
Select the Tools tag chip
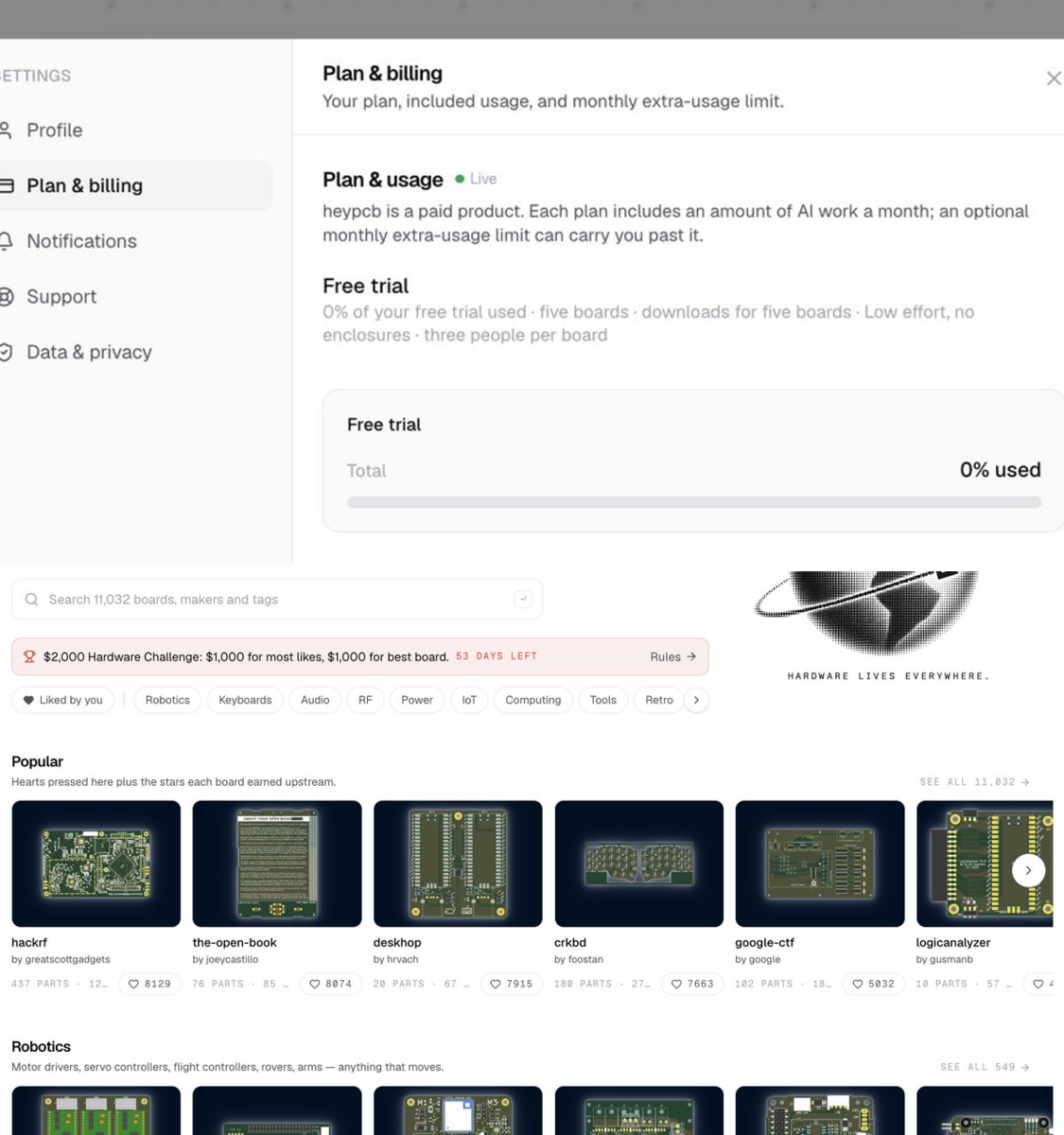pyautogui.click(x=603, y=700)
